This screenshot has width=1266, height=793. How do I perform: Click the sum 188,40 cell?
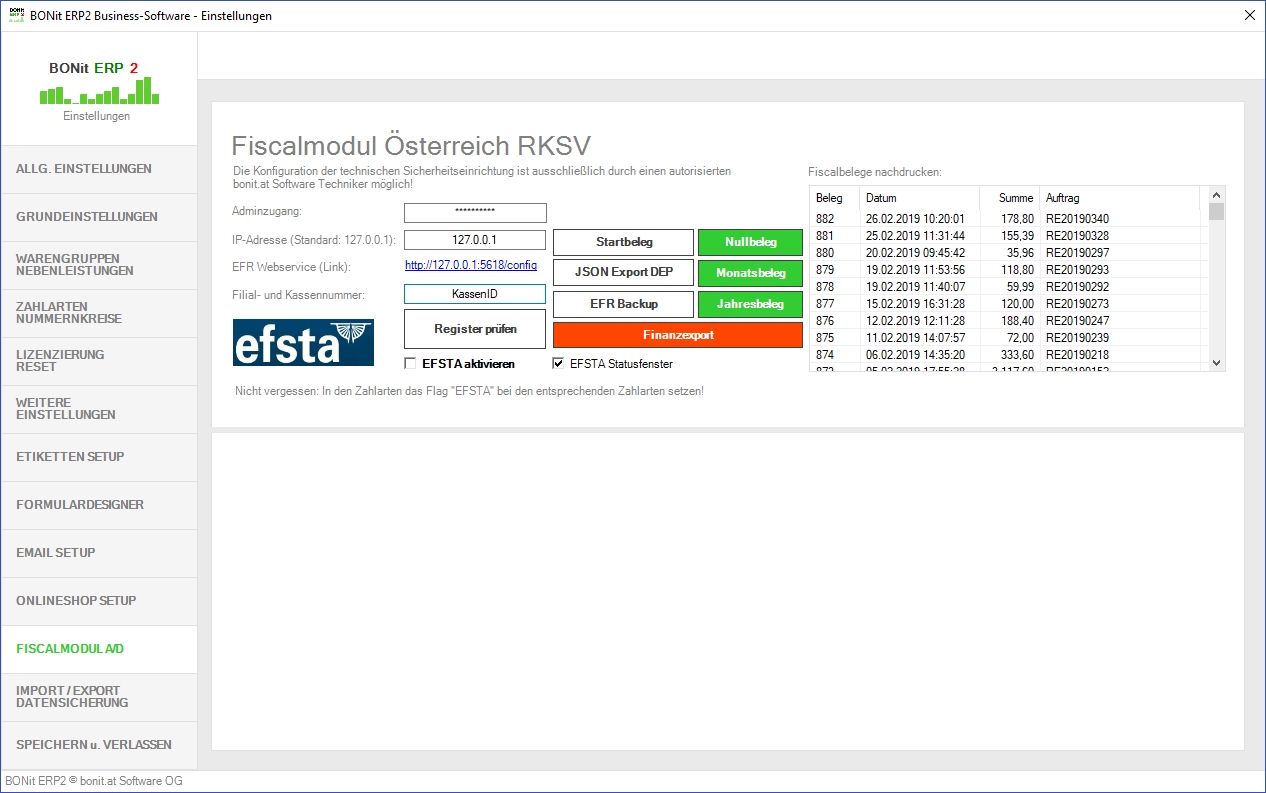[1016, 321]
